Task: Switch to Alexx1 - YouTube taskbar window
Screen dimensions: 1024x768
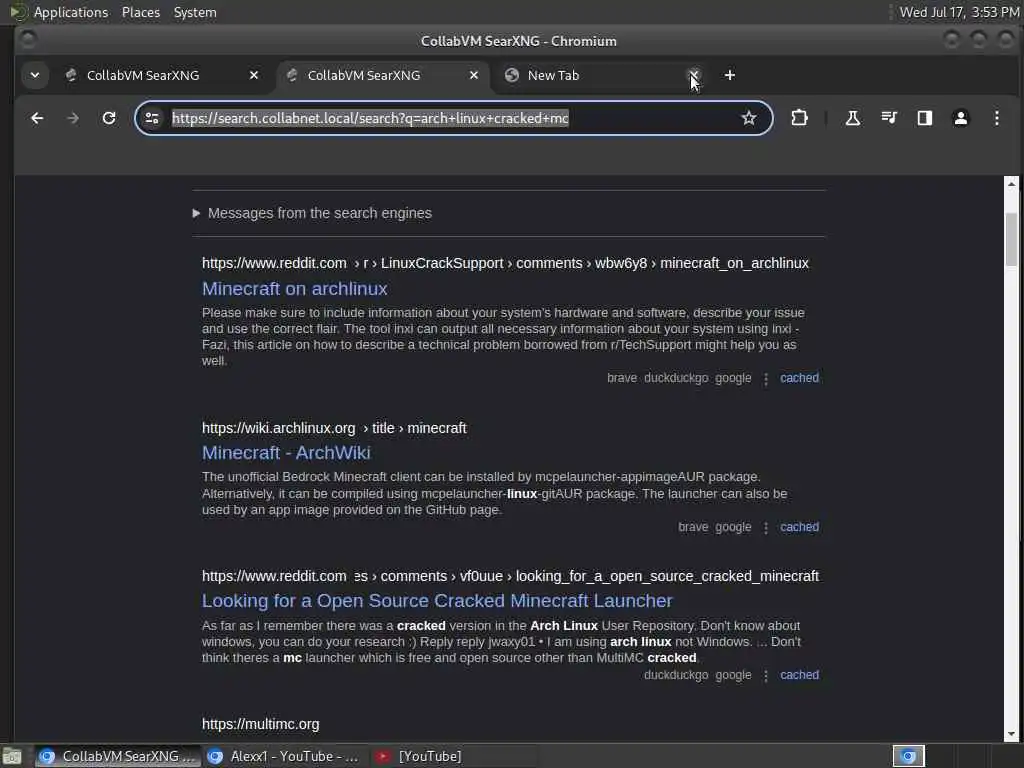Action: point(285,756)
